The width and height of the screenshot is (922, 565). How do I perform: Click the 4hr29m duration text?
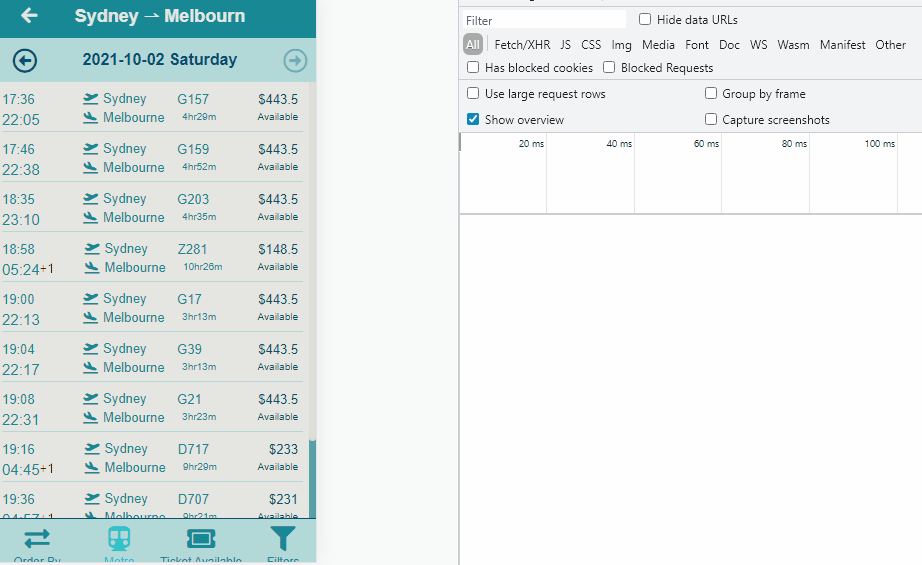199,116
